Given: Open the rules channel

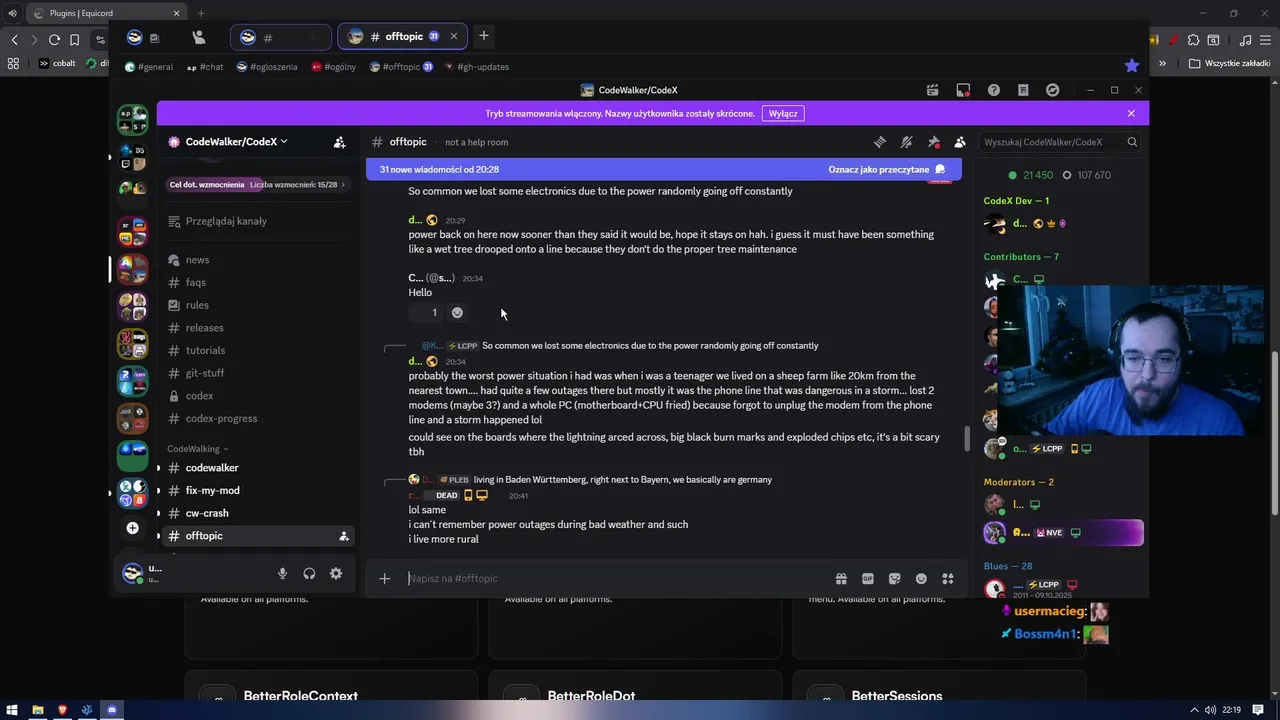Looking at the screenshot, I should coord(256,305).
